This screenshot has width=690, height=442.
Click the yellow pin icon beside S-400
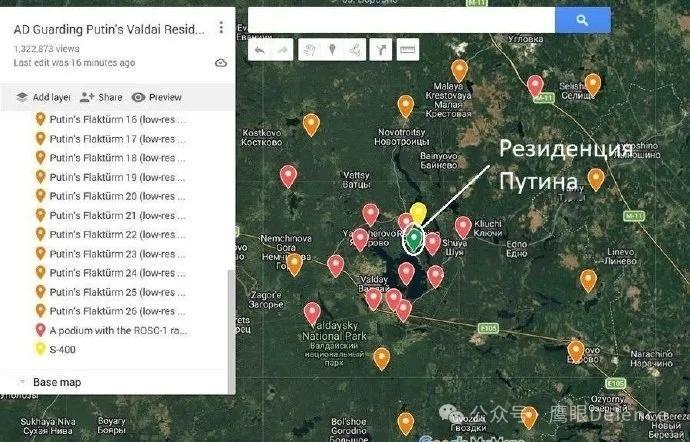(40, 349)
